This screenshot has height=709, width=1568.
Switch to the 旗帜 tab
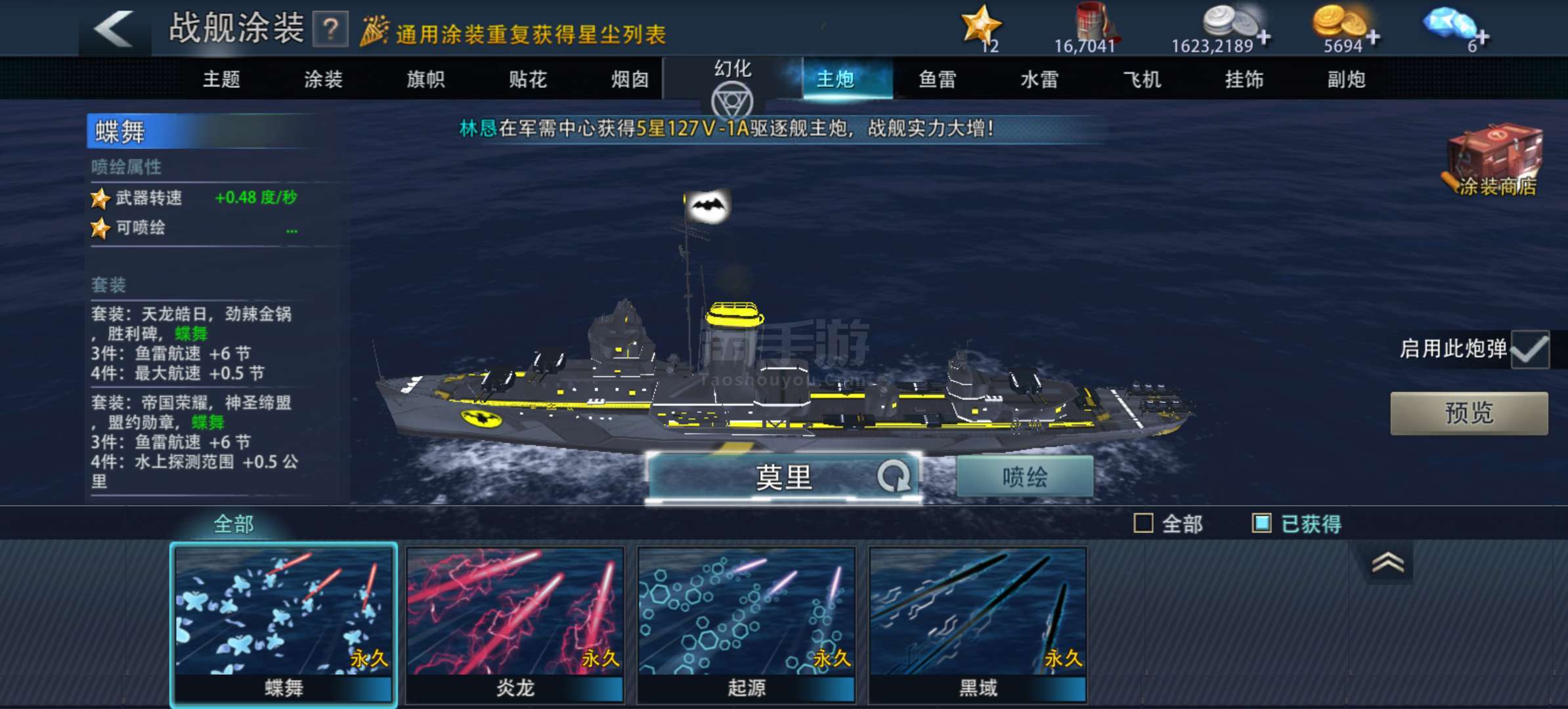point(425,79)
